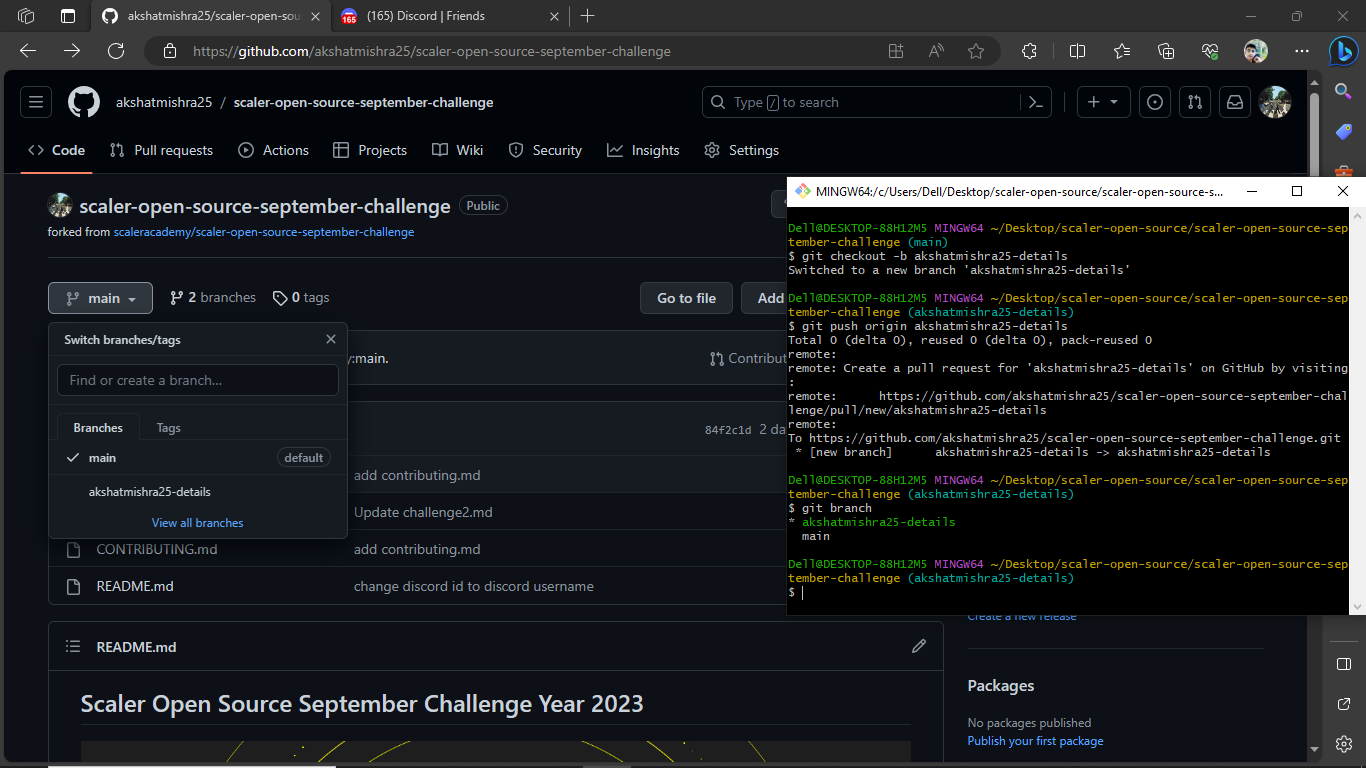This screenshot has width=1366, height=768.
Task: Open CONTRIBUTING.md file in list
Action: [x=157, y=549]
